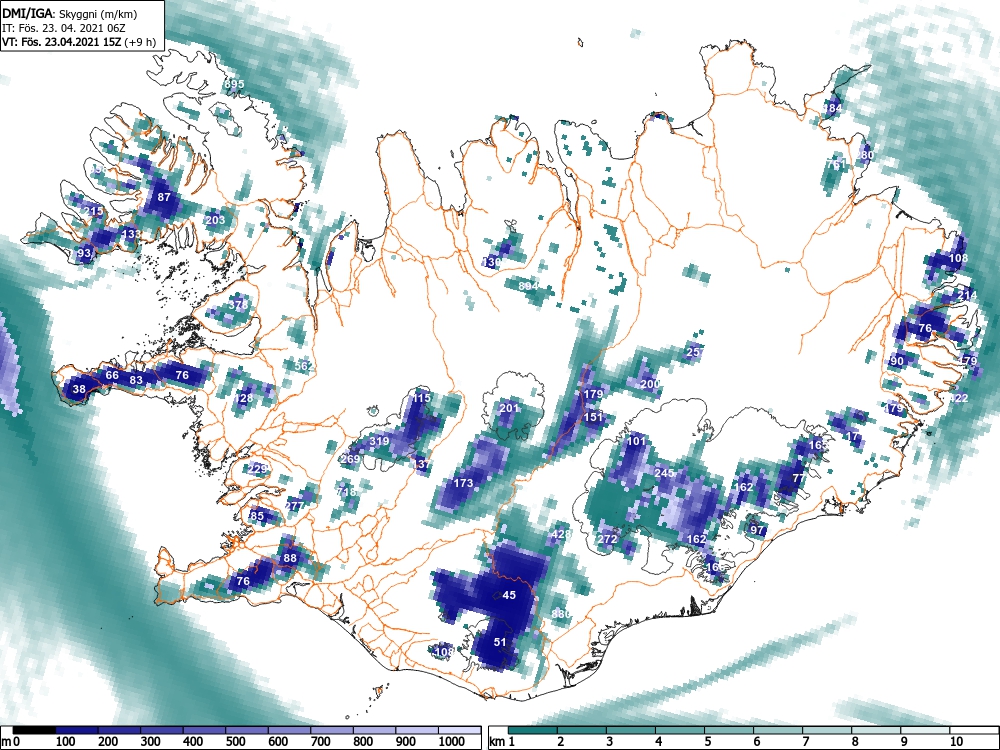Screen dimensions: 1000x750
Task: Select the '93' value on the map
Action: (84, 253)
